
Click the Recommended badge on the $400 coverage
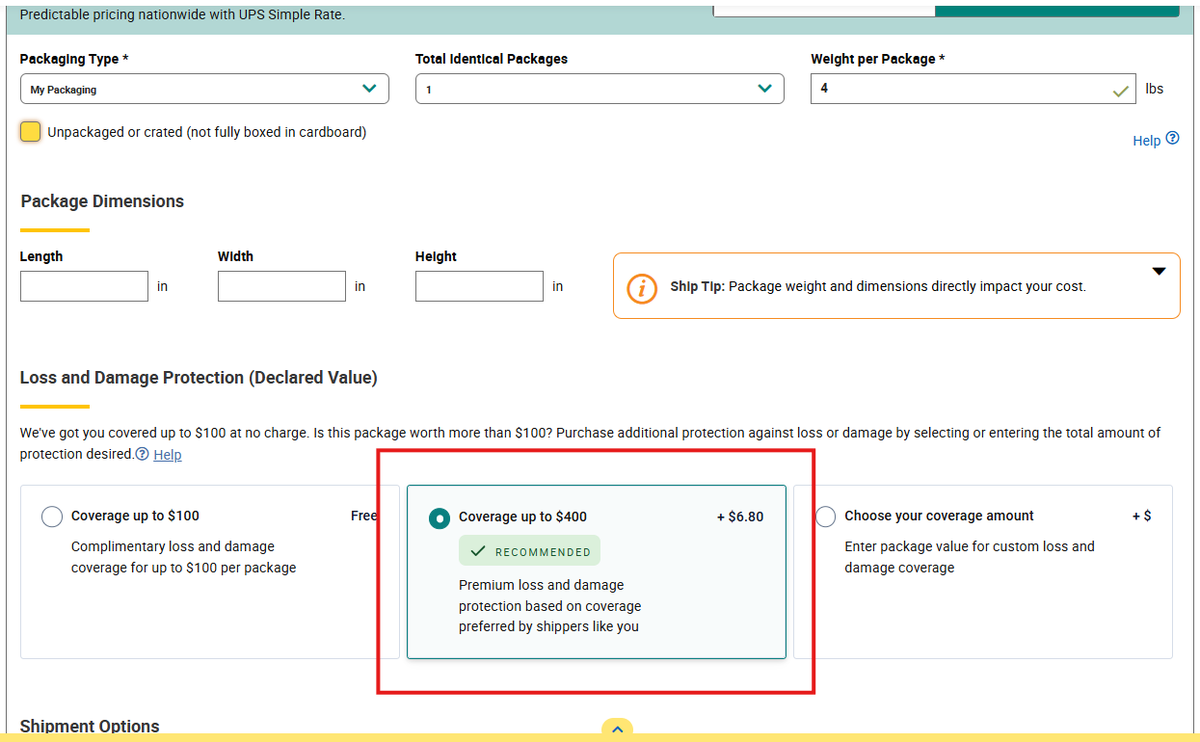(x=530, y=551)
